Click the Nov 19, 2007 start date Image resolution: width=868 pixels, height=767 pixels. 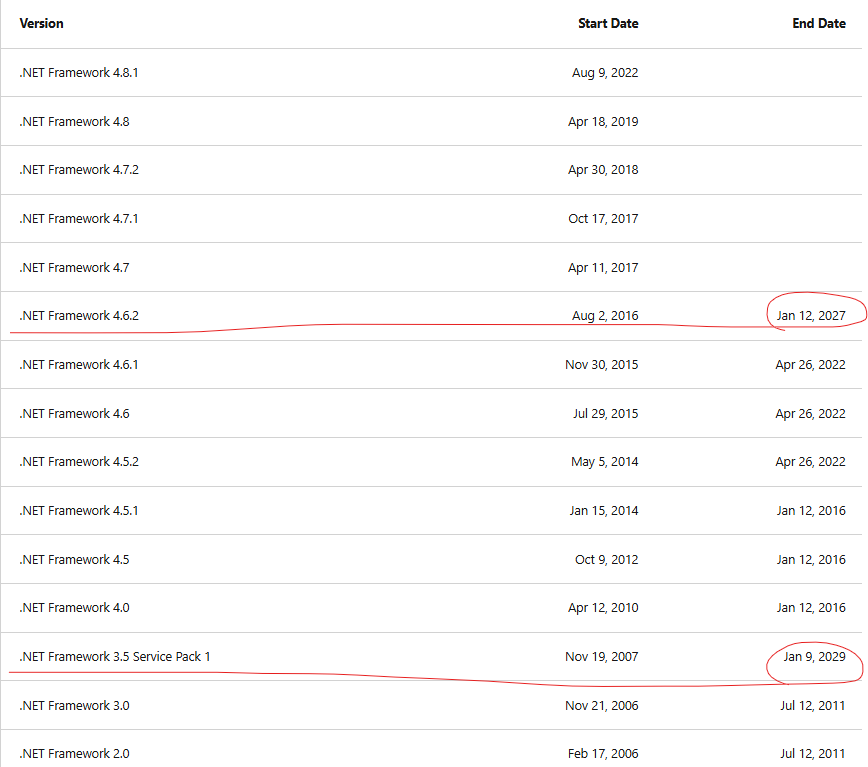[x=602, y=656]
